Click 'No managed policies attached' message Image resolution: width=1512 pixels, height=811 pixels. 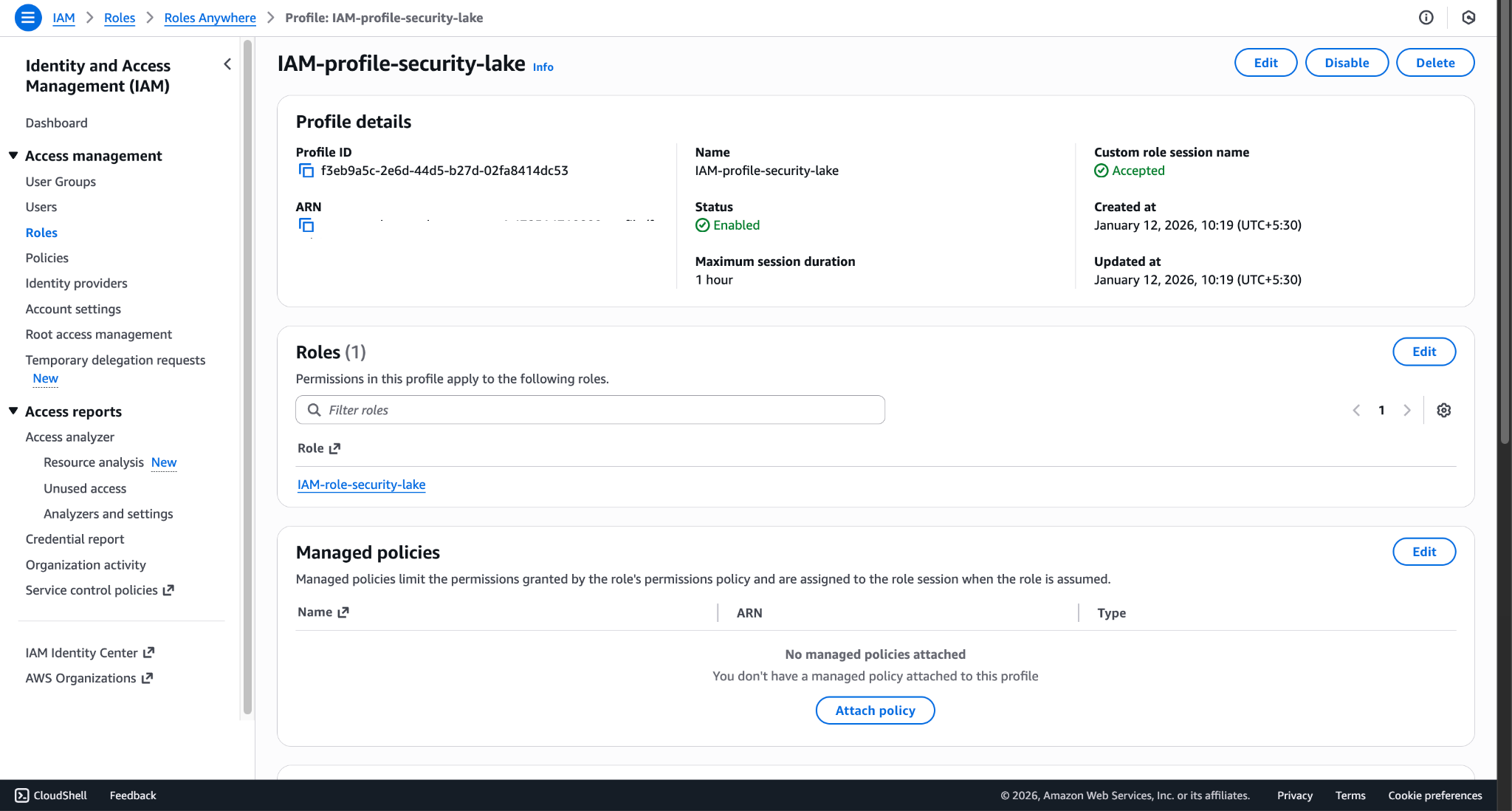[875, 654]
